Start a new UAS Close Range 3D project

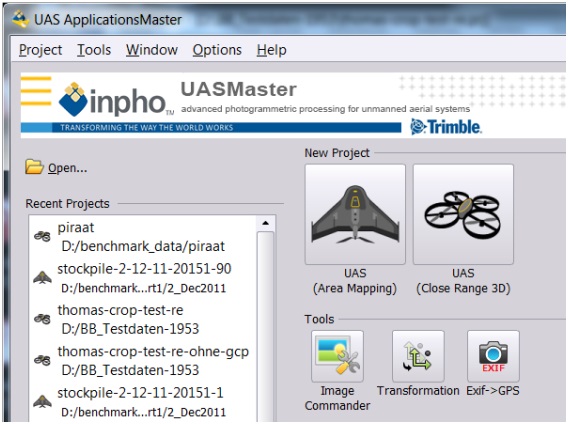coord(463,214)
